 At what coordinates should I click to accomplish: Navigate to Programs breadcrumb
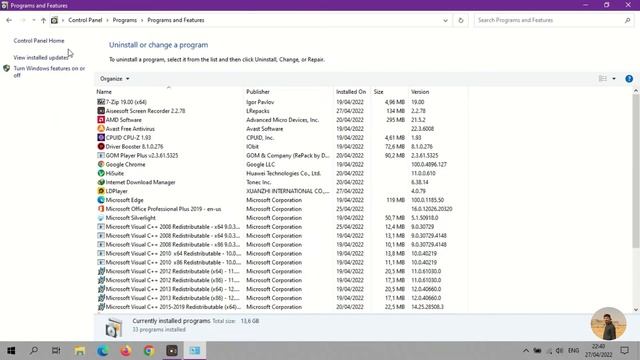[124, 20]
